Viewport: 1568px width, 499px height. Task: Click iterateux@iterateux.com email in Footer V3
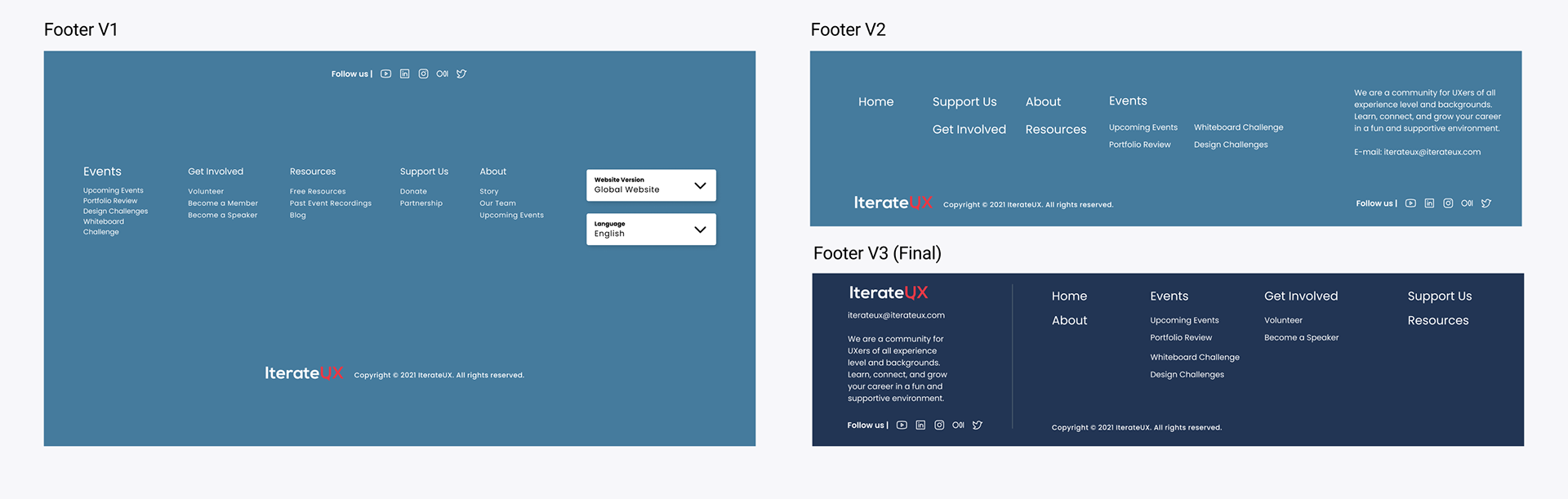(896, 315)
